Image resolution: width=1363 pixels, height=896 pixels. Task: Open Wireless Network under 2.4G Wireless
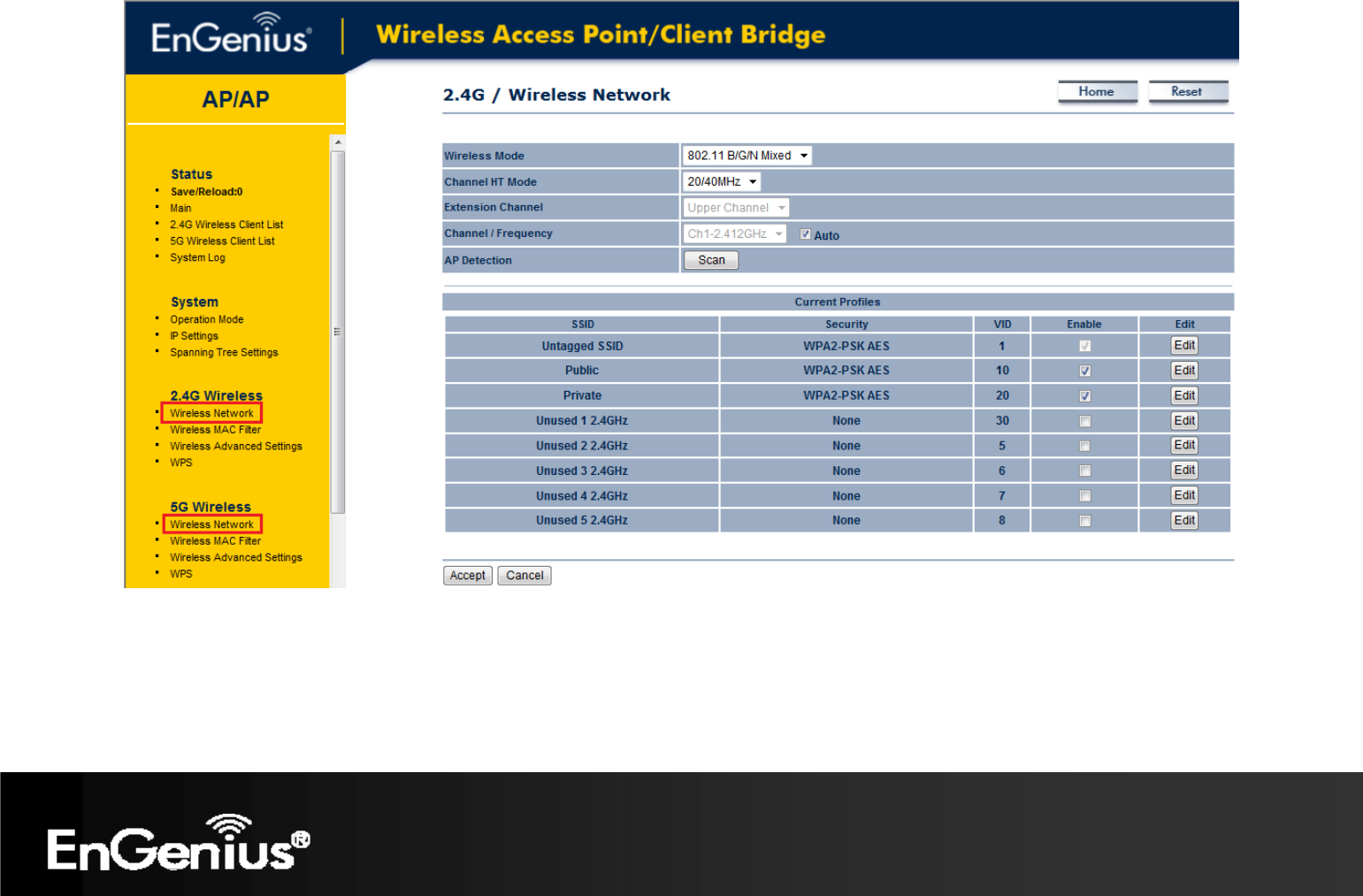(x=211, y=413)
